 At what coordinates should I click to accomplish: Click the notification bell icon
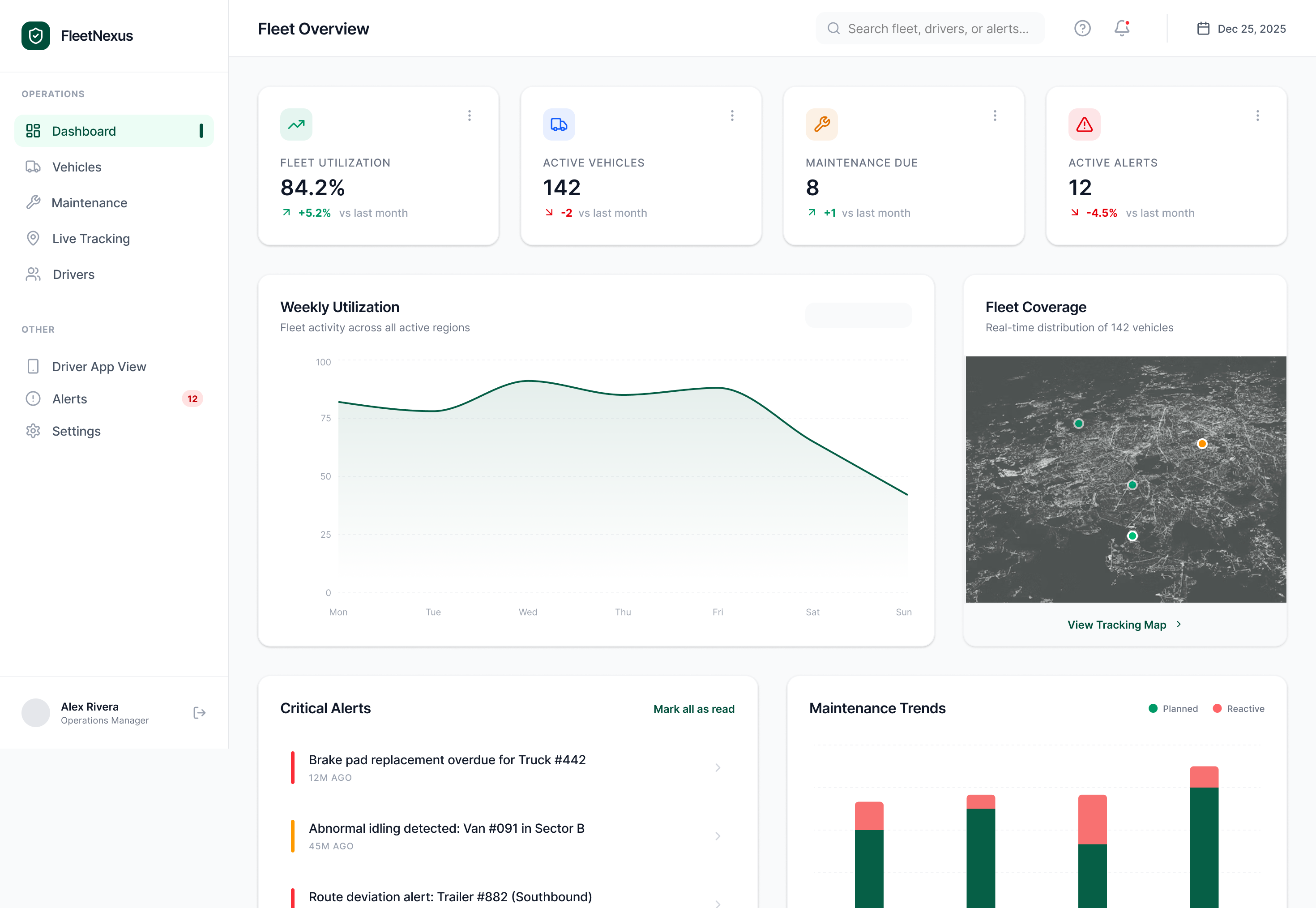click(x=1121, y=28)
